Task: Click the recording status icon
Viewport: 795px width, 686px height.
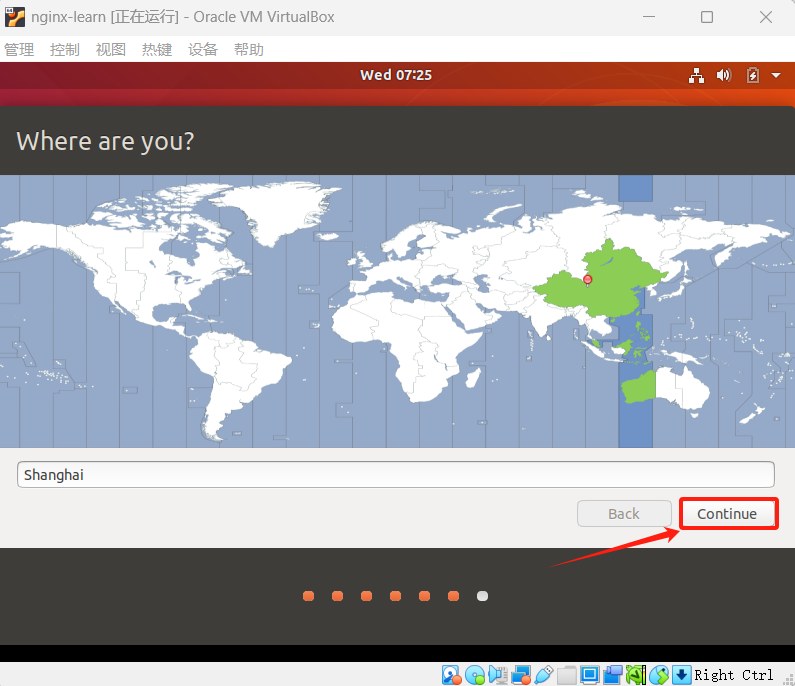Action: [x=613, y=675]
